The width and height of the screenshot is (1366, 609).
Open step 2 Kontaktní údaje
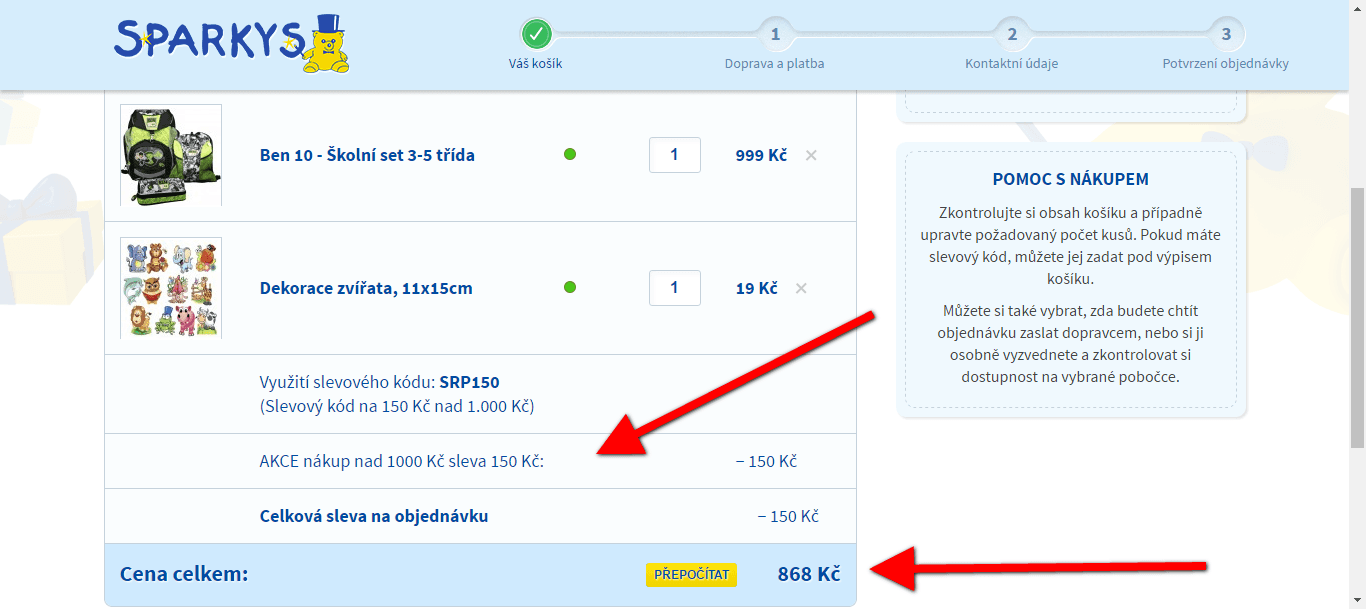[x=1011, y=36]
